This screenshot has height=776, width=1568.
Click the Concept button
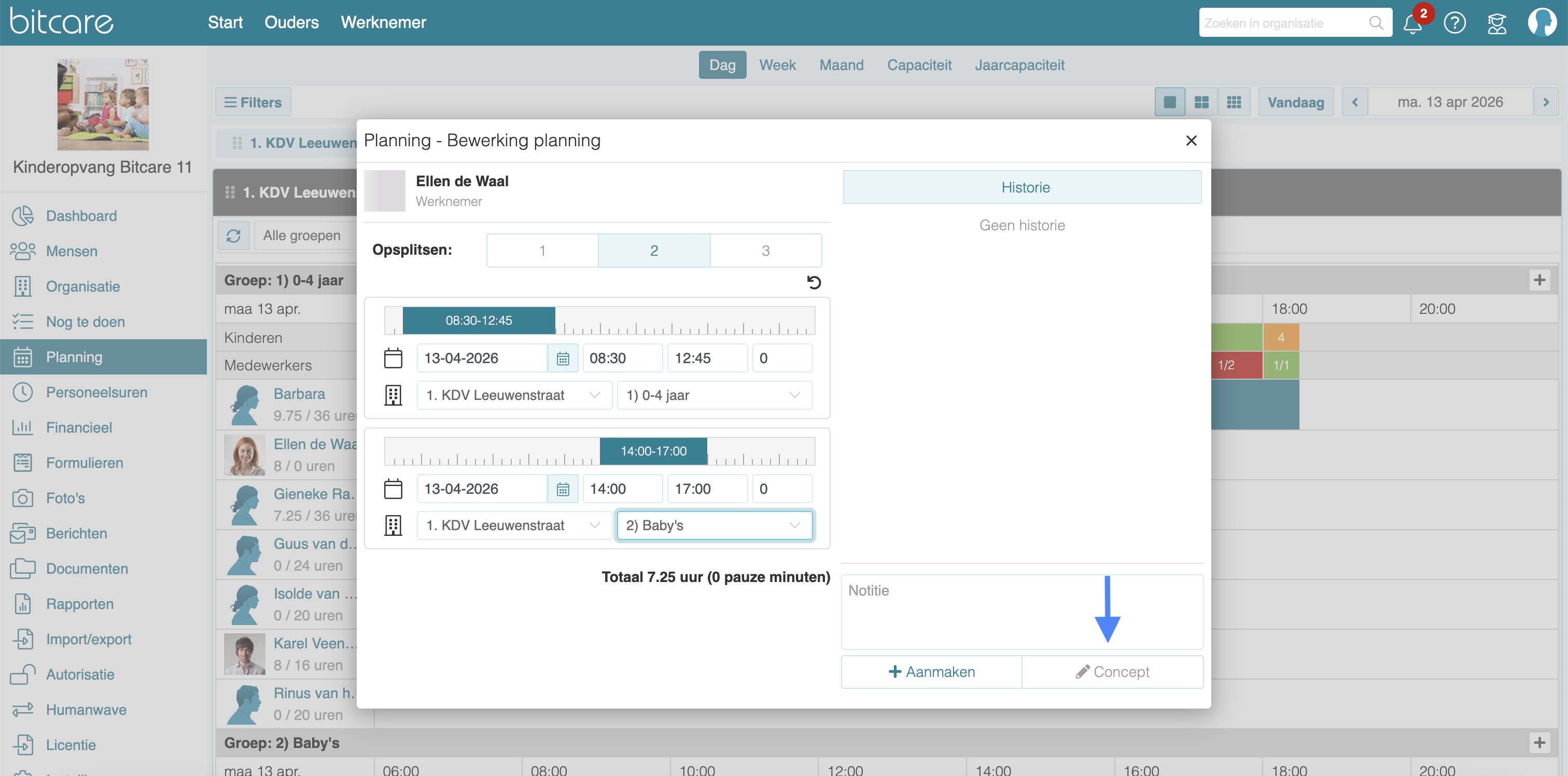[1112, 671]
